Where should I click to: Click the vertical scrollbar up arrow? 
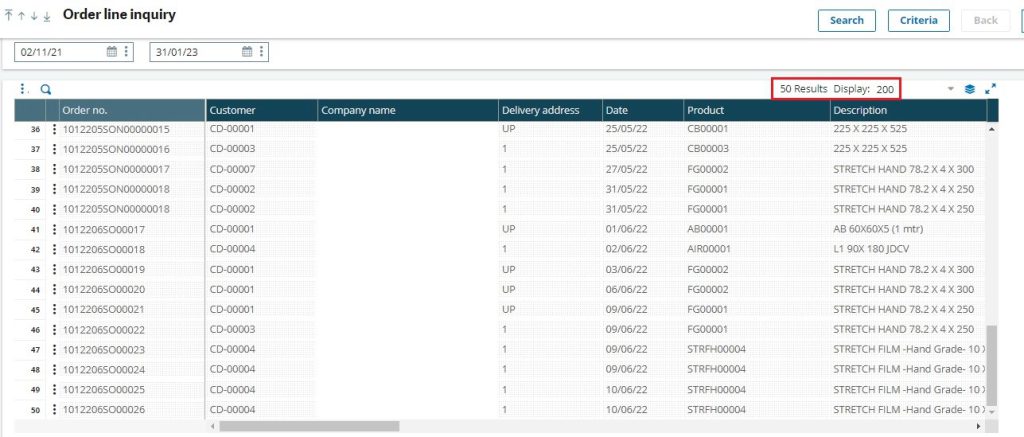[993, 129]
